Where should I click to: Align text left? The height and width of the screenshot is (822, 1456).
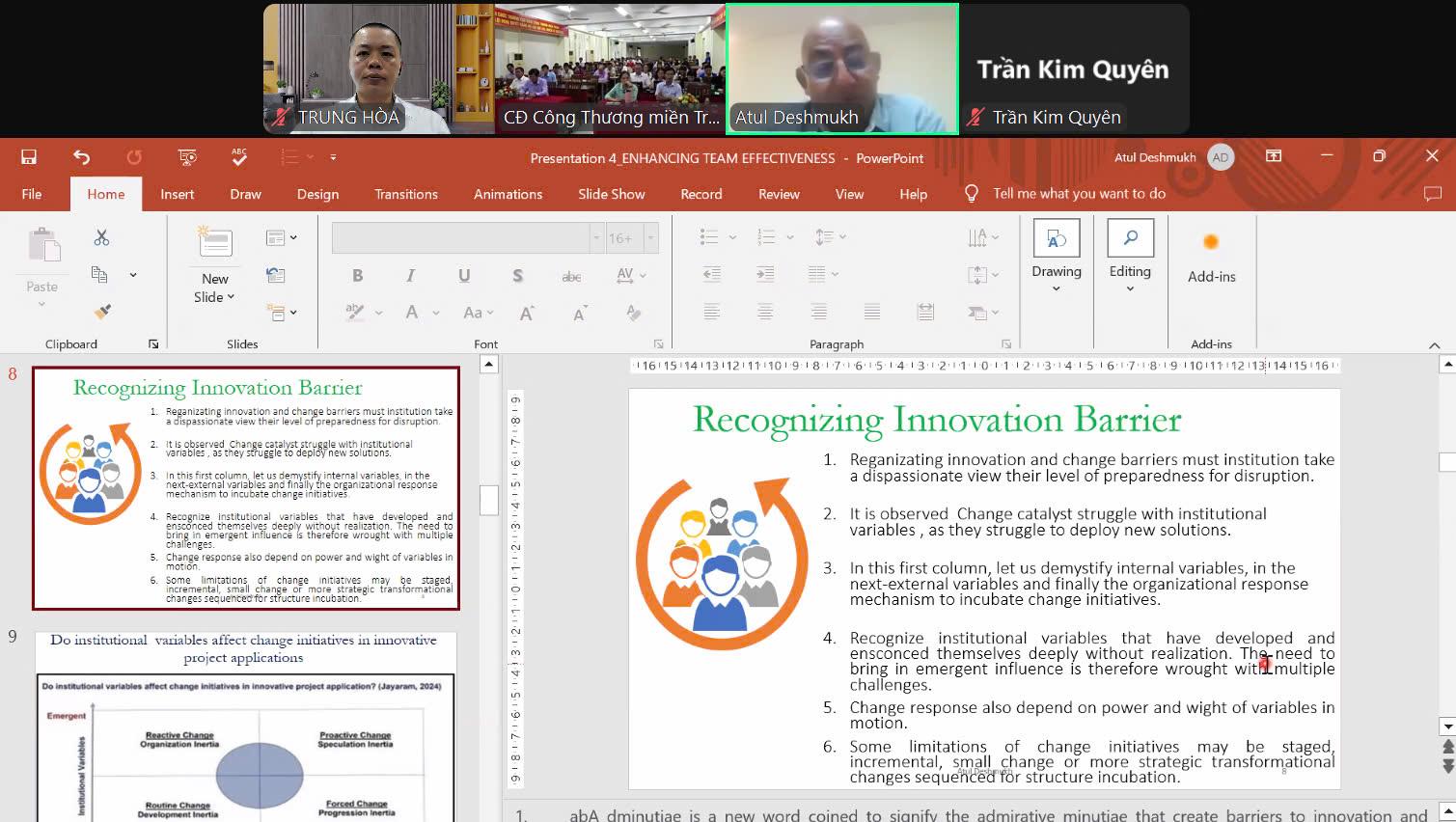pyautogui.click(x=712, y=312)
